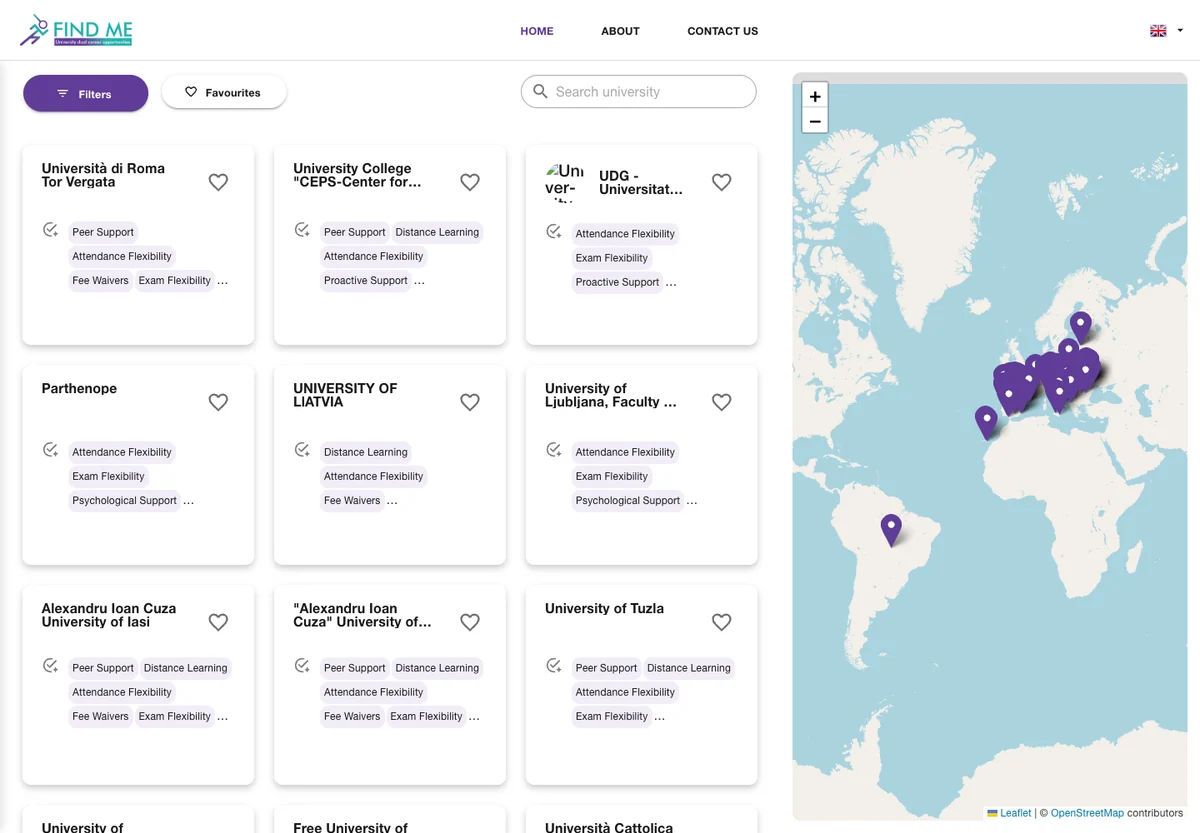Expand more tags on LIATVIA card
This screenshot has height=833, width=1200.
(x=392, y=501)
